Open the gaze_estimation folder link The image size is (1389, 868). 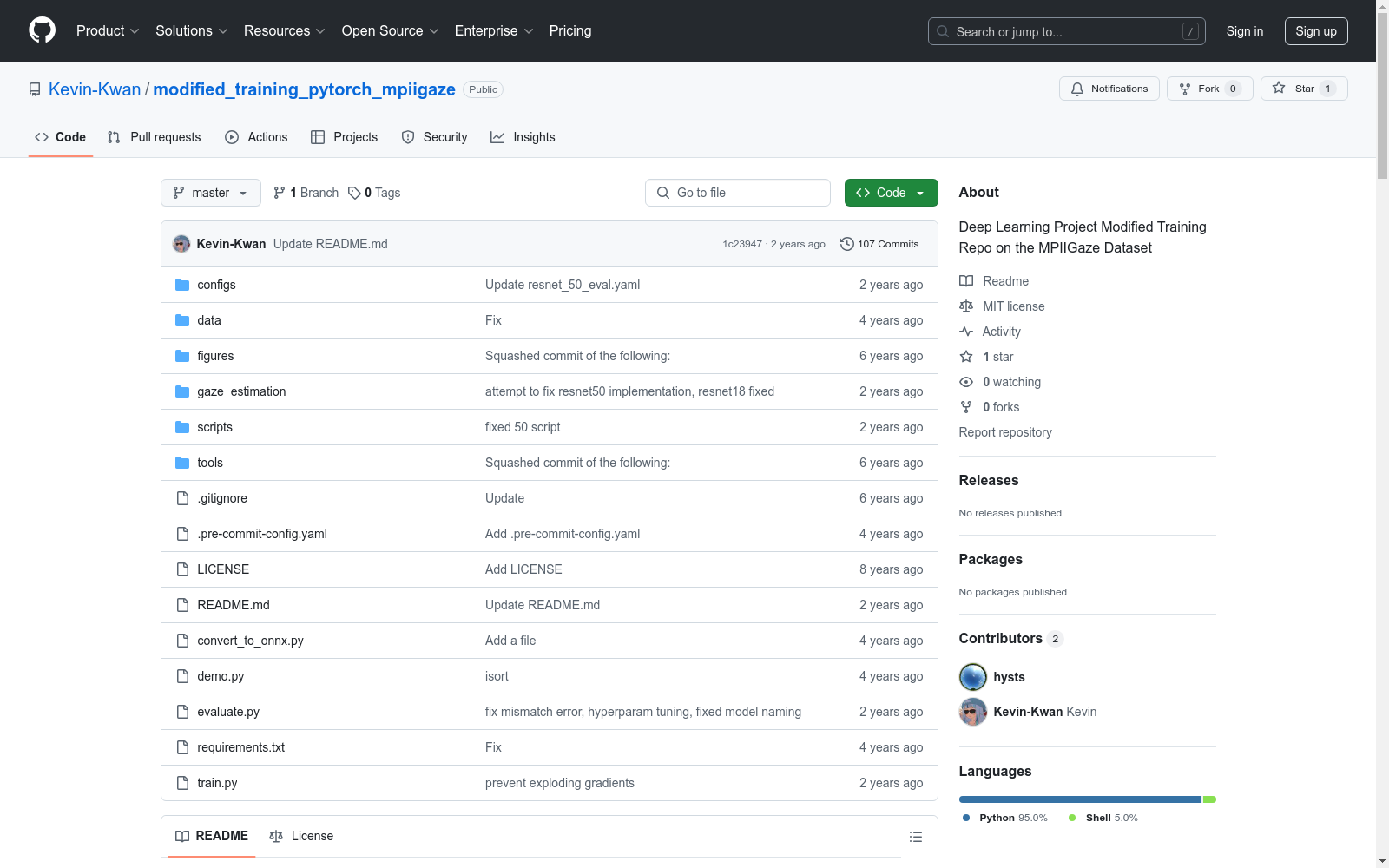241,391
